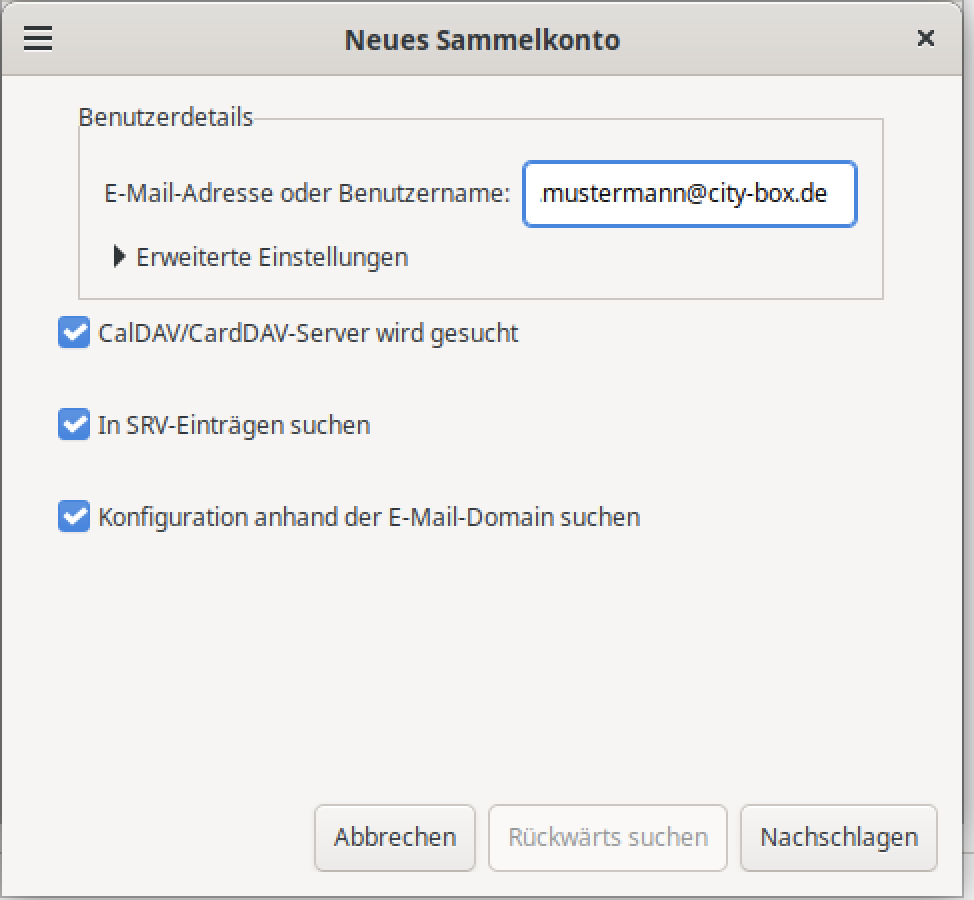974x900 pixels.
Task: Disable the In SRV-Einträgen suchen checkbox
Action: tap(74, 425)
